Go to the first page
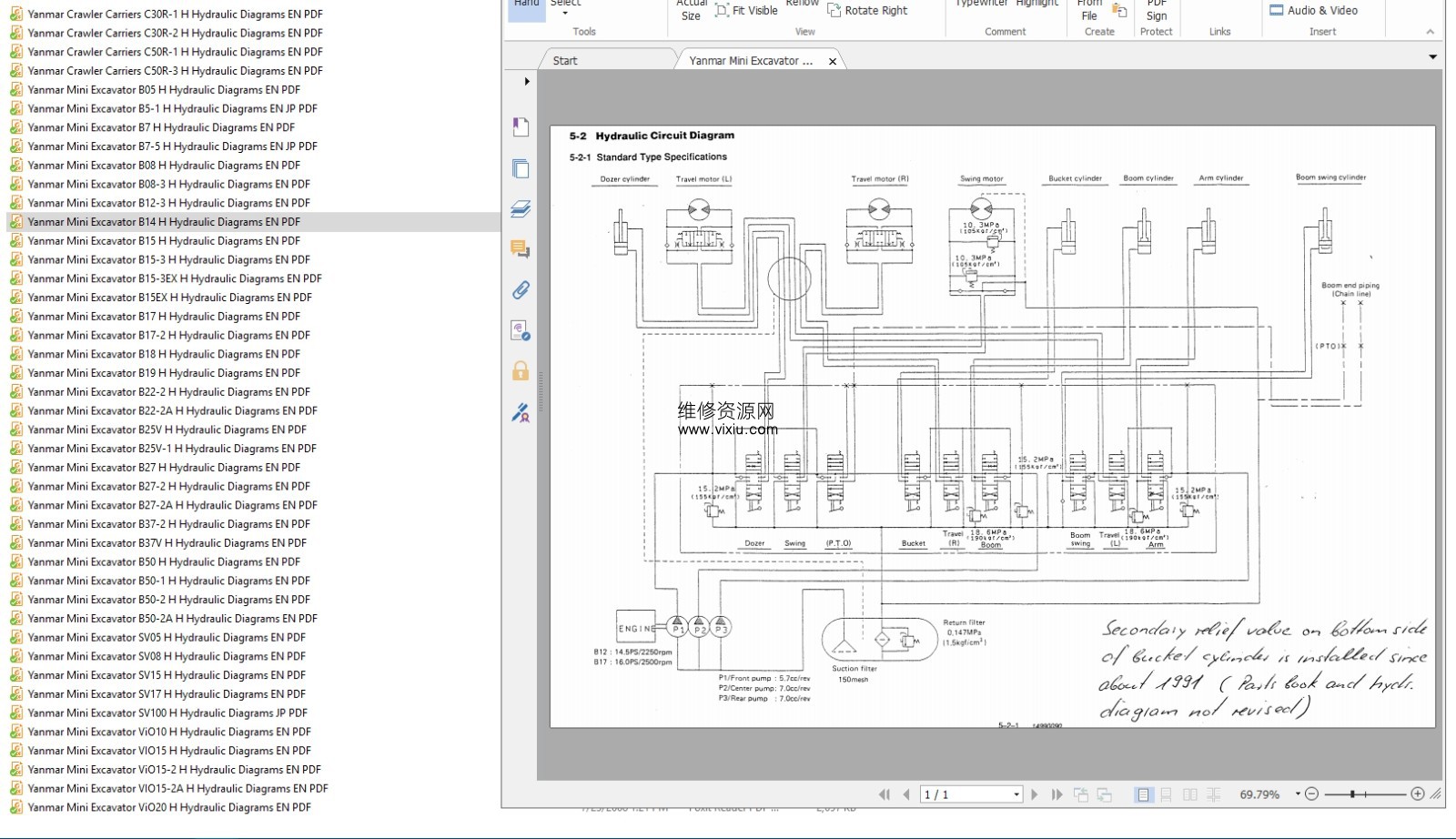The image size is (1456, 839). coord(885,794)
